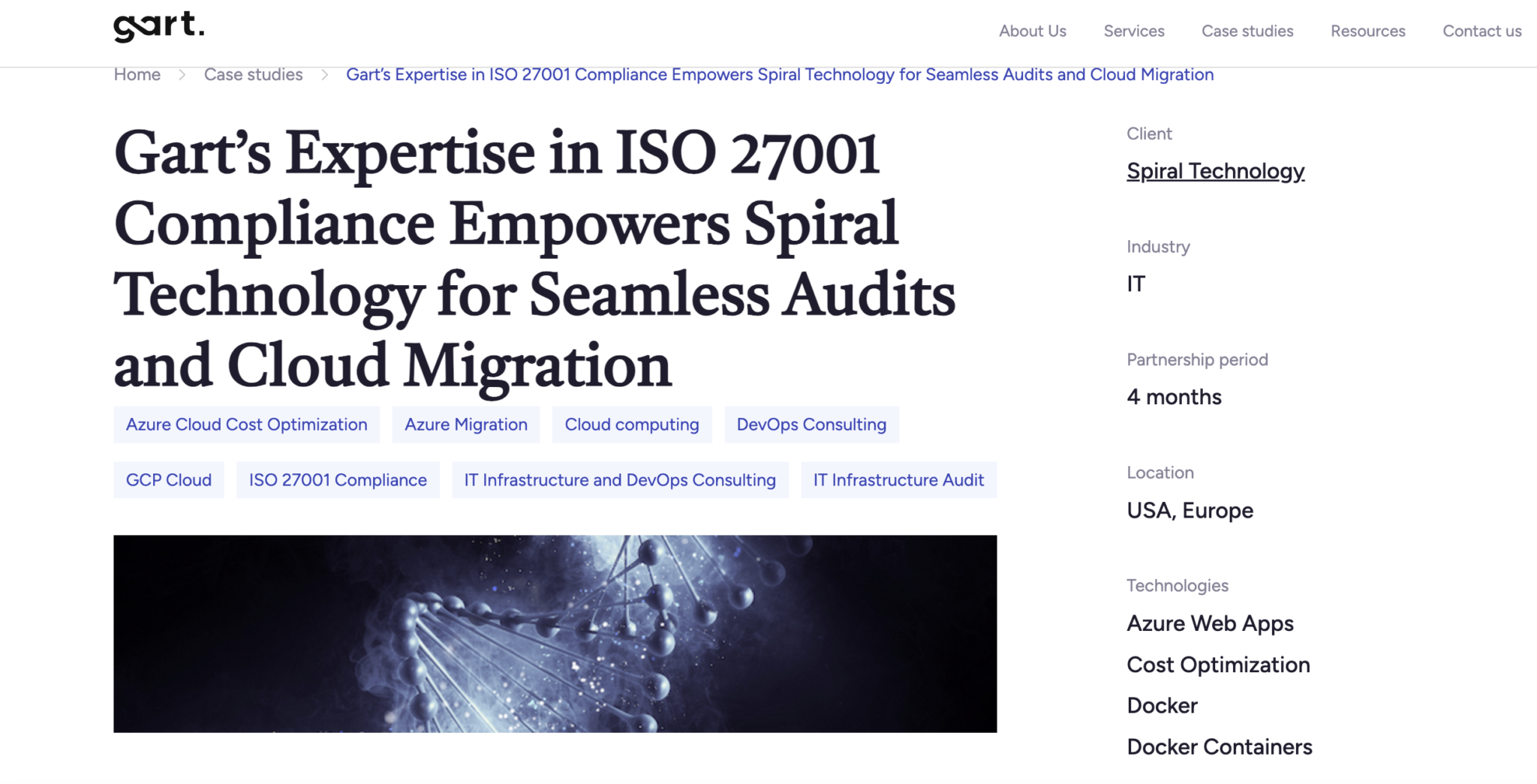Click the DNA helix case study image

pyautogui.click(x=555, y=634)
